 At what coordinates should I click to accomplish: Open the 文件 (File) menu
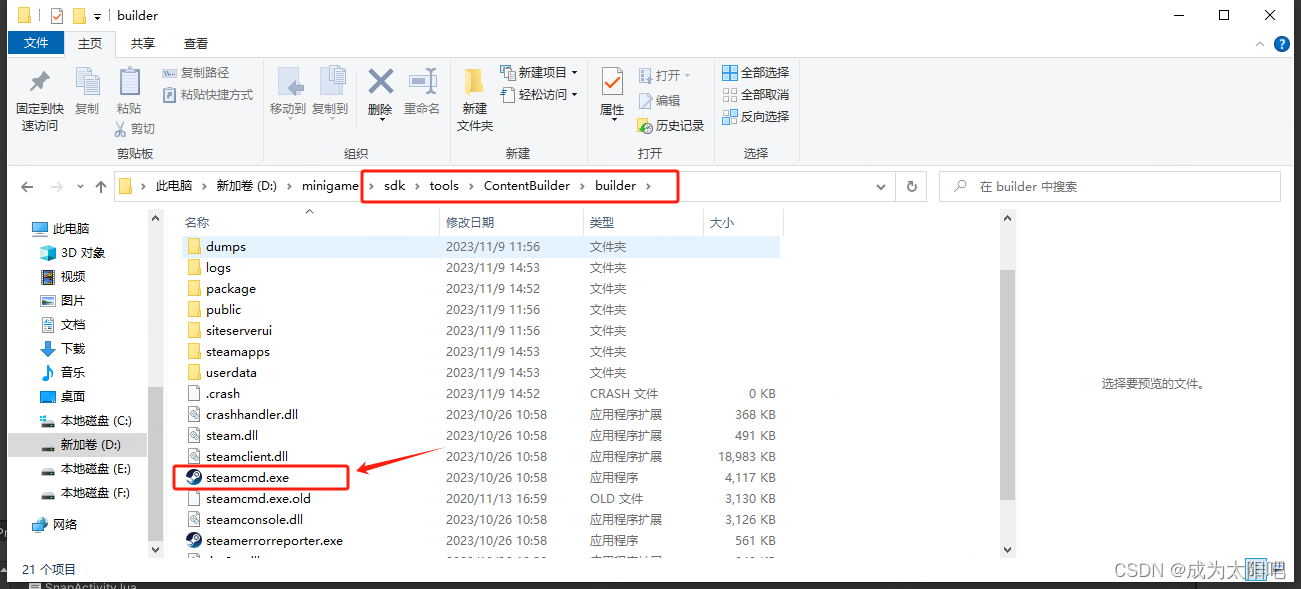pyautogui.click(x=36, y=43)
